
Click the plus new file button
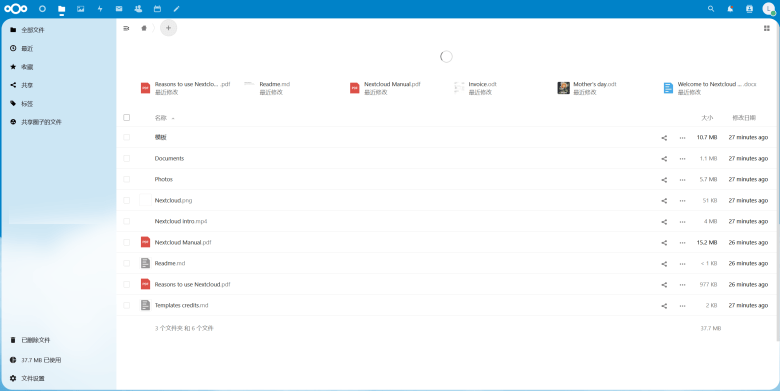[168, 28]
